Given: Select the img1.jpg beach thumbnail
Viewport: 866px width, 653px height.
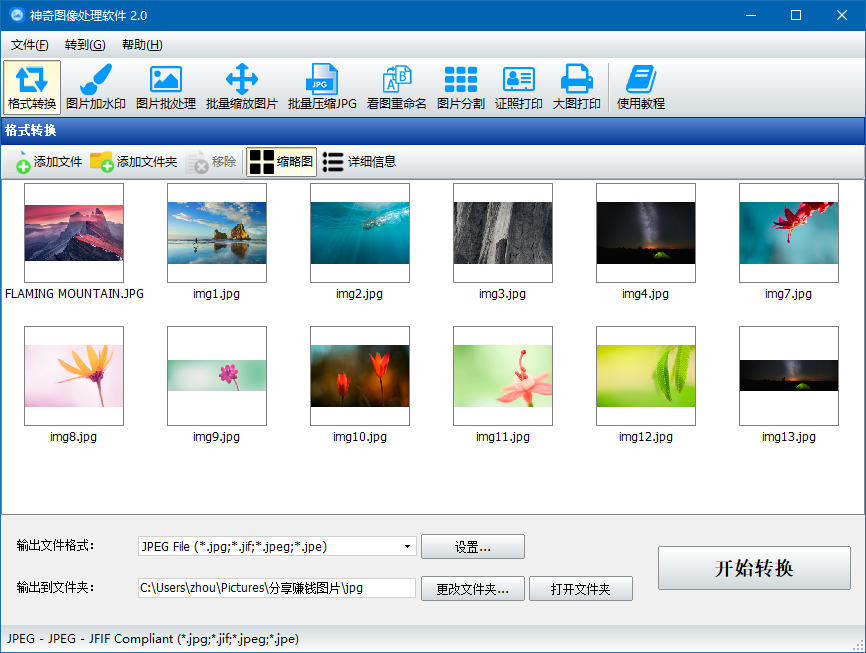Looking at the screenshot, I should coord(217,233).
